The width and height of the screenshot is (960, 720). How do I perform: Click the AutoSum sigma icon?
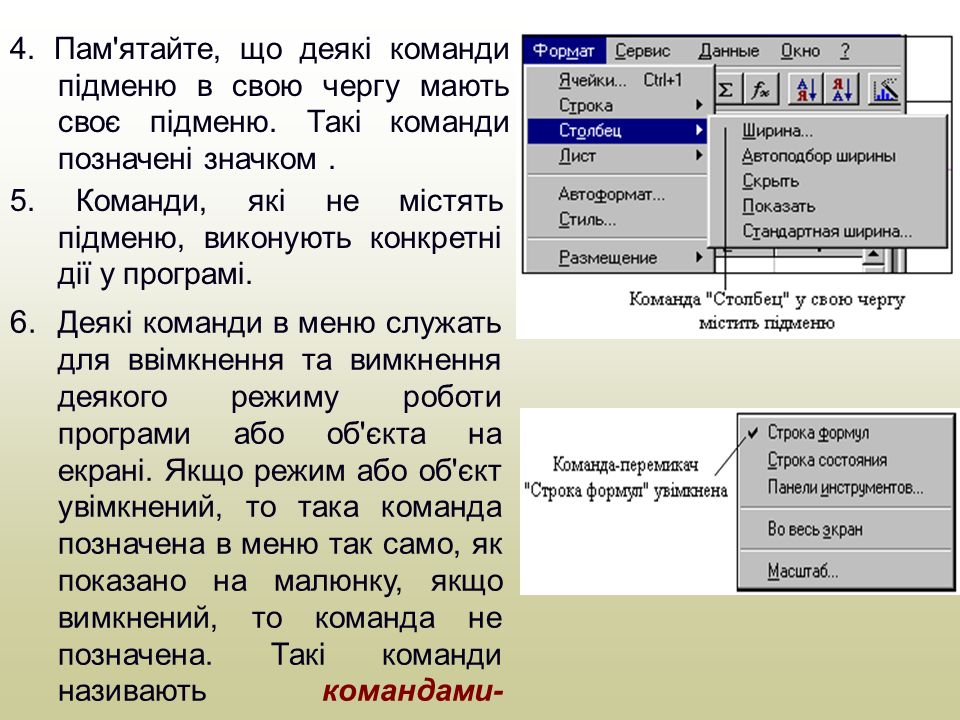coord(726,91)
